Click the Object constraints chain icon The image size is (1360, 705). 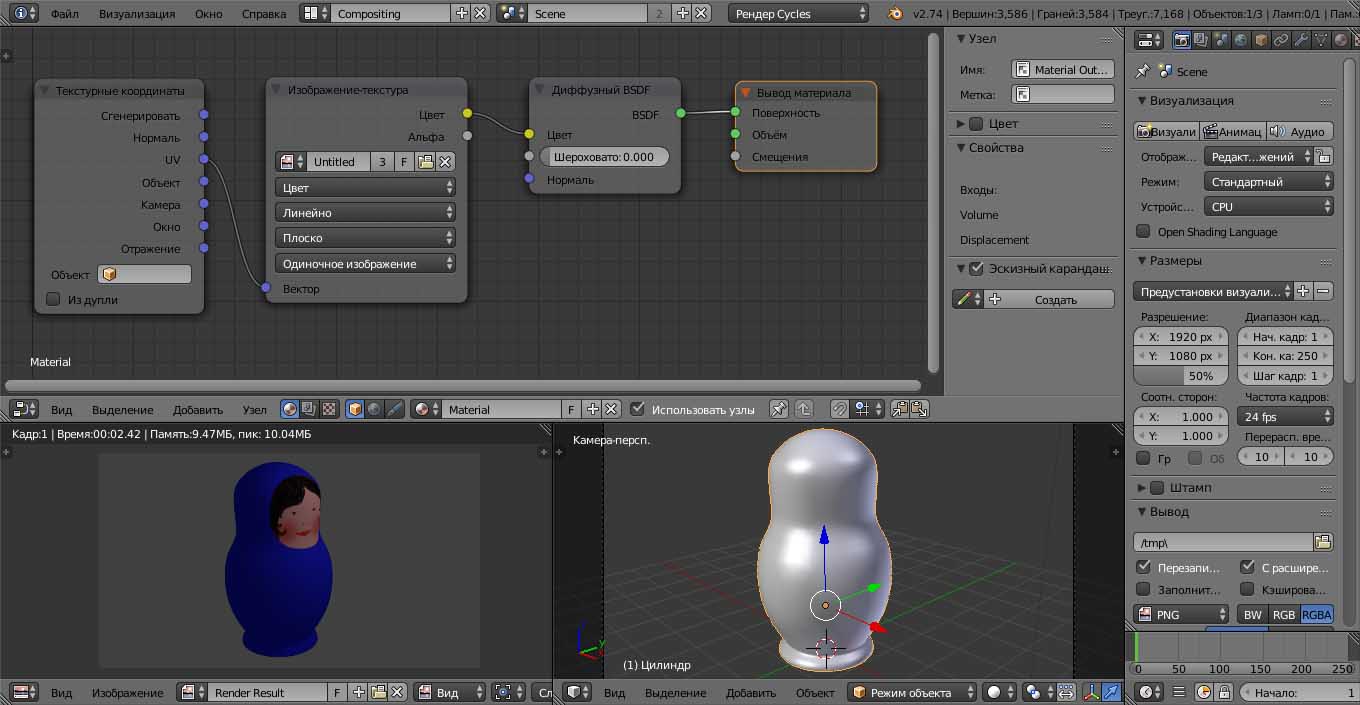click(x=1281, y=40)
